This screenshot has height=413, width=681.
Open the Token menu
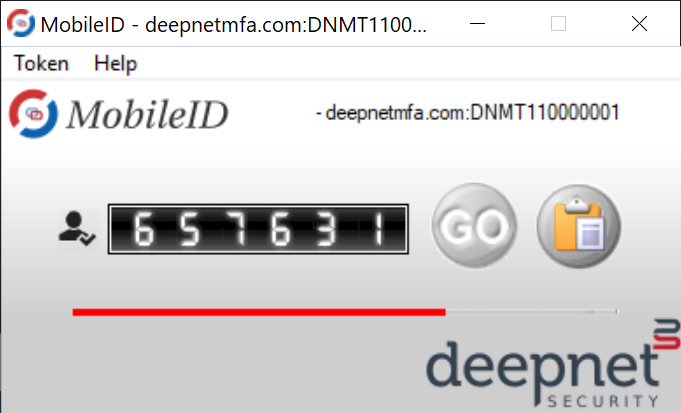pos(41,63)
